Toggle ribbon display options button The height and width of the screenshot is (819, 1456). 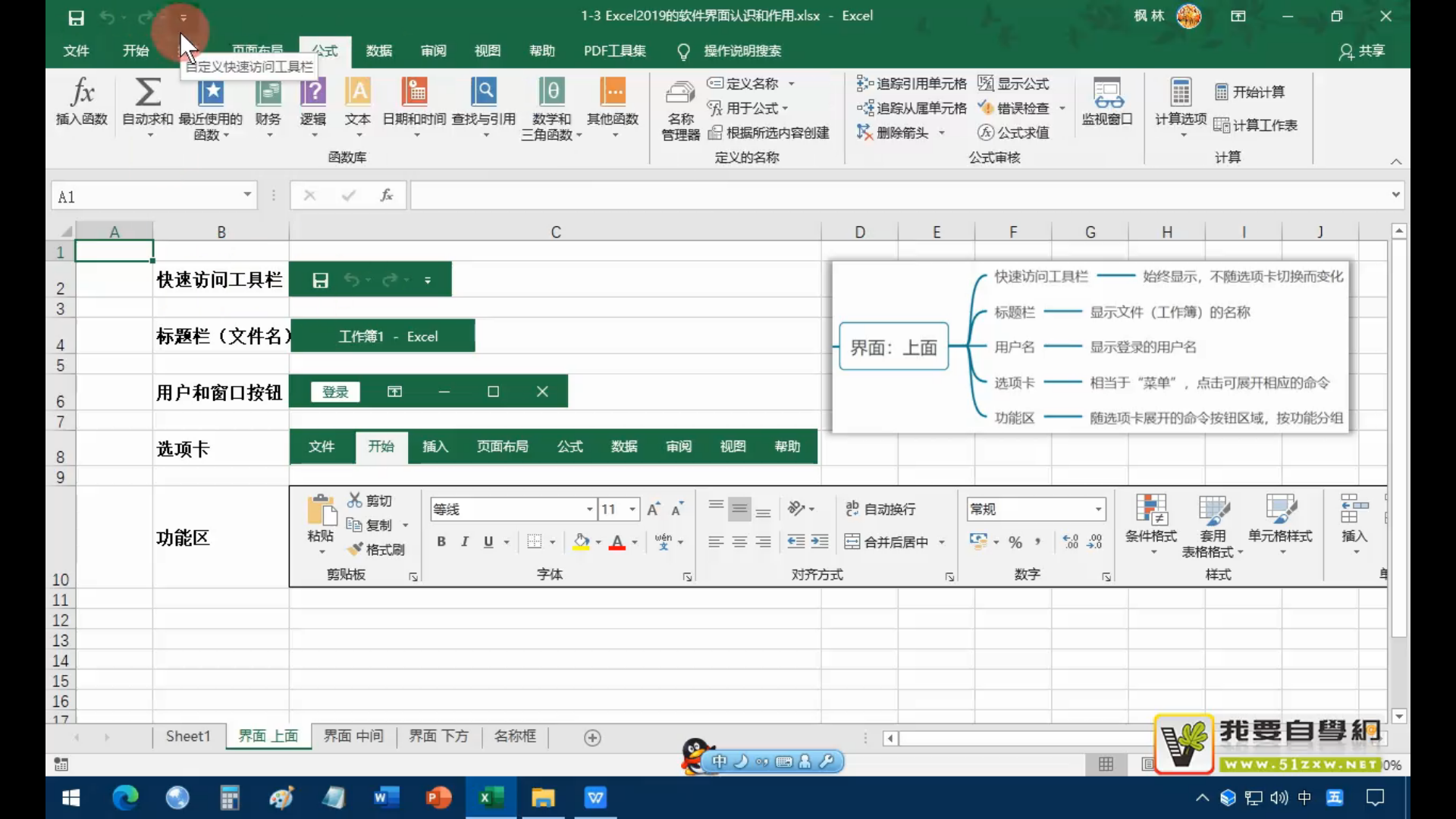1238,16
